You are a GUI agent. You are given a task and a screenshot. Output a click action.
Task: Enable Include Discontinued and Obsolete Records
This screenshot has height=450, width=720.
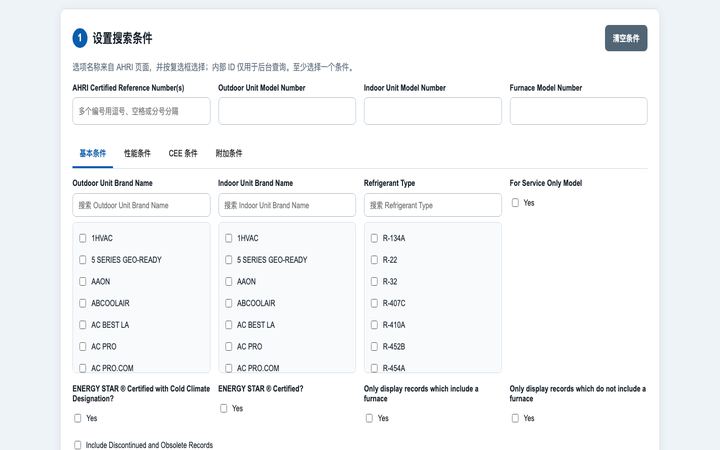[x=78, y=445]
